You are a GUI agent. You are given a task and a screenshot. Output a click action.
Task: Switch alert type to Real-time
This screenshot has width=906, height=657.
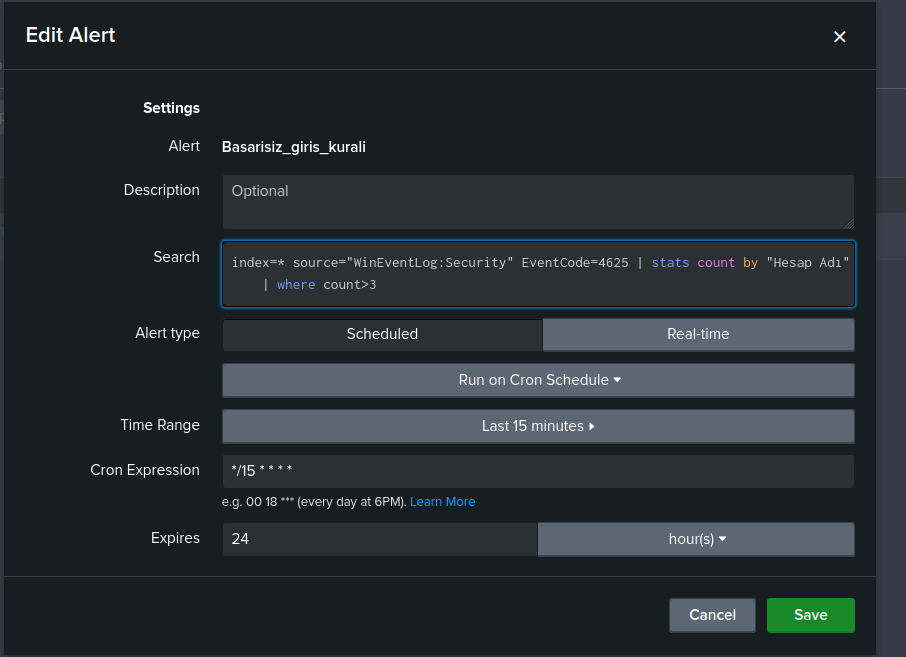coord(699,335)
